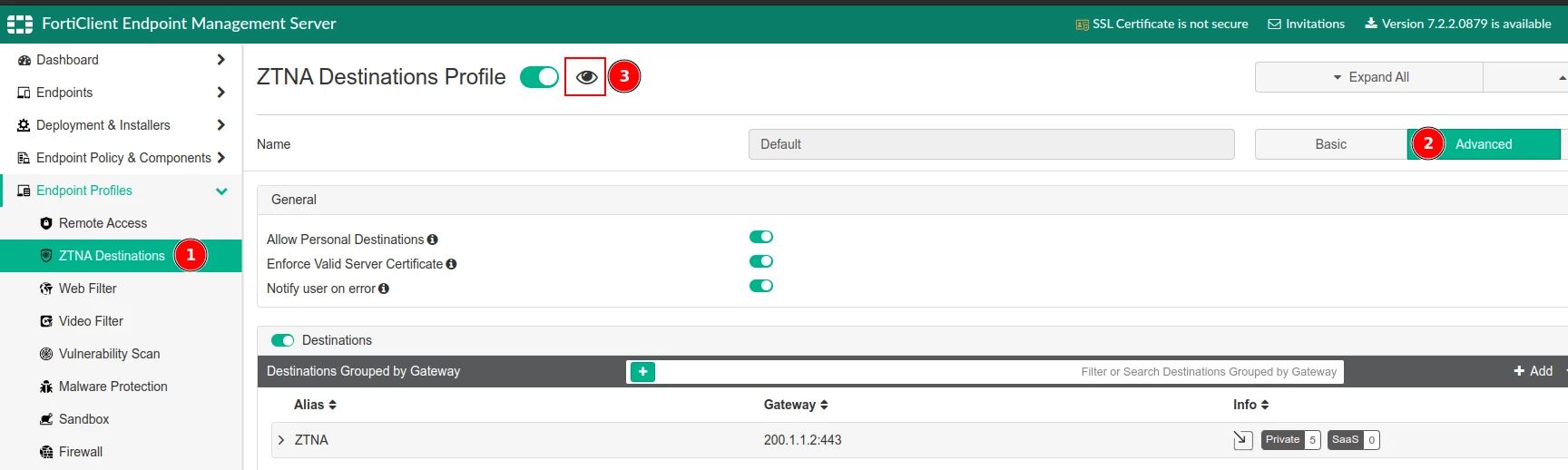Viewport: 1568px width, 470px height.
Task: Click the ZTNA Destinations shield icon
Action: [46, 256]
